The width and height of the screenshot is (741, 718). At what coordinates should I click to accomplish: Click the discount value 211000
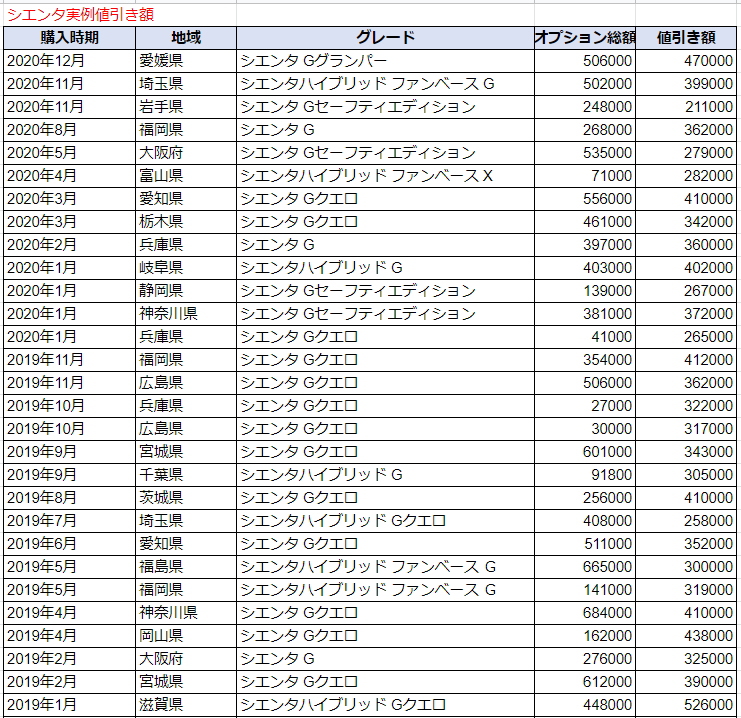[686, 107]
